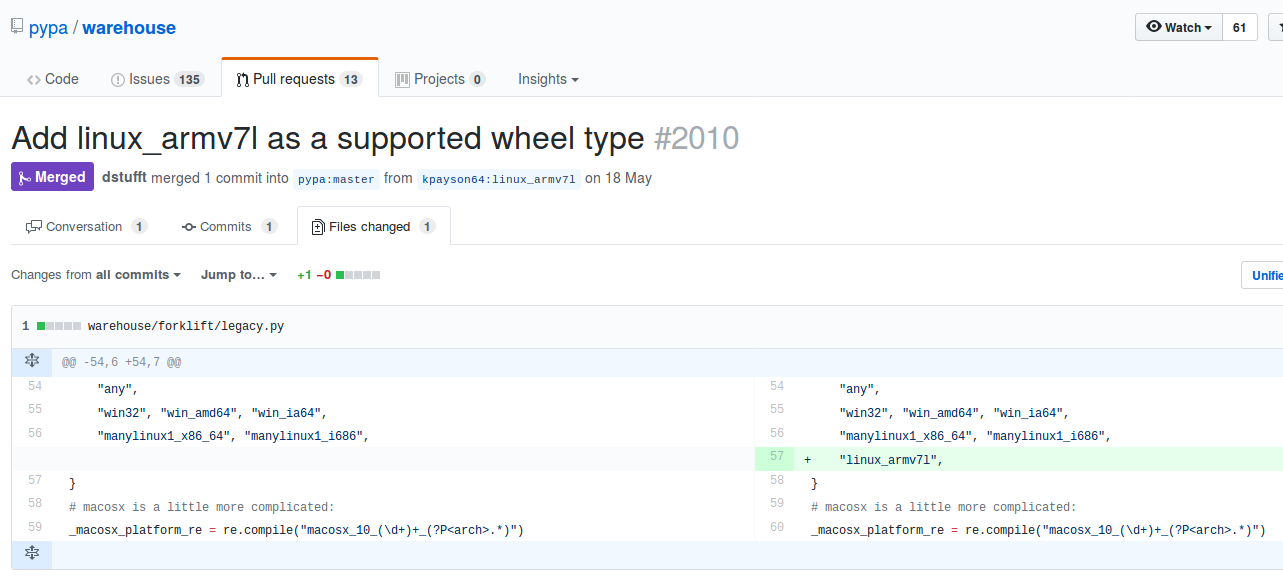Click the pypa:master base branch label

336,179
